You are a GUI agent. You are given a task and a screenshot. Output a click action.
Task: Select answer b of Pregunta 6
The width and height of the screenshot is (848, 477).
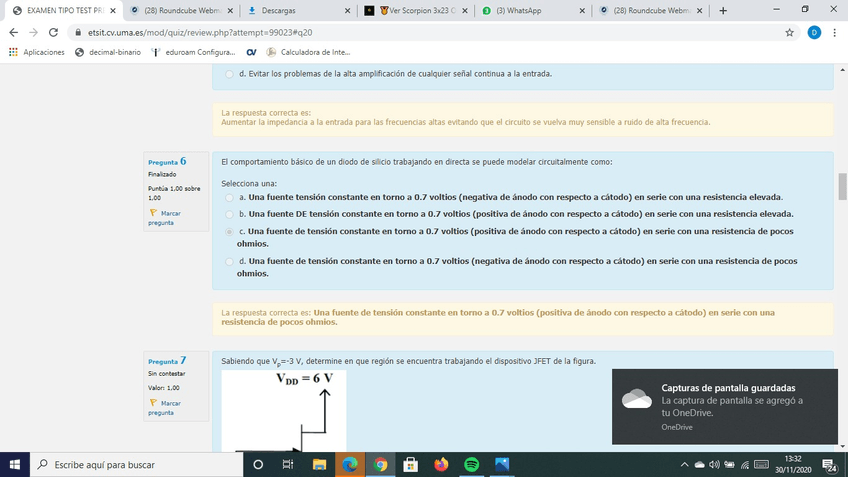[229, 214]
